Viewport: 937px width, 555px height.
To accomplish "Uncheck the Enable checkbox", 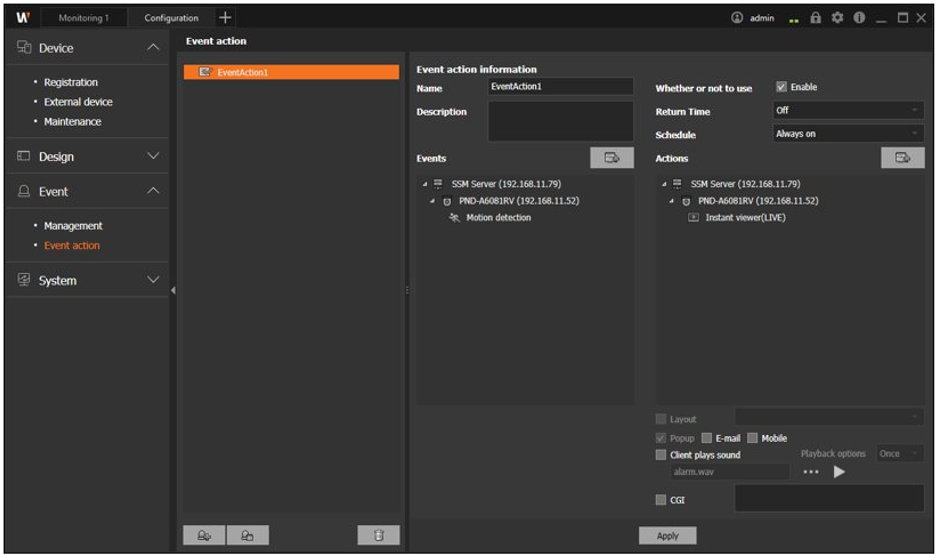I will (x=782, y=87).
